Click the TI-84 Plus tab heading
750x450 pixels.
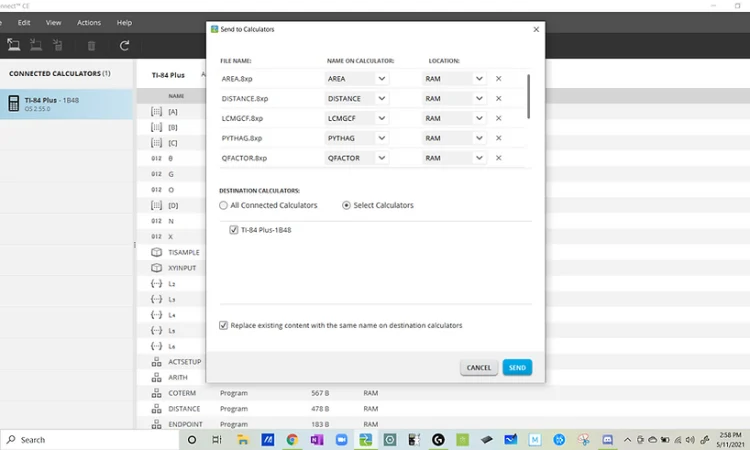click(168, 75)
